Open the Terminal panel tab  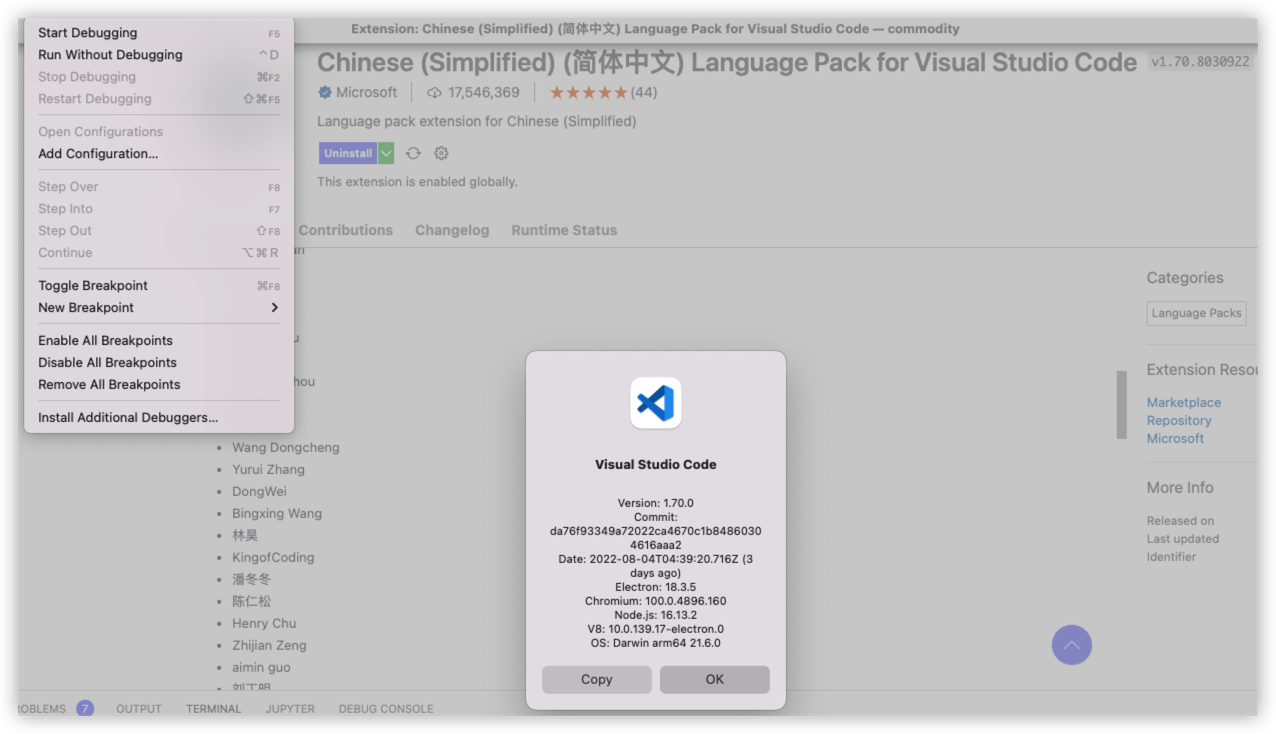tap(212, 708)
